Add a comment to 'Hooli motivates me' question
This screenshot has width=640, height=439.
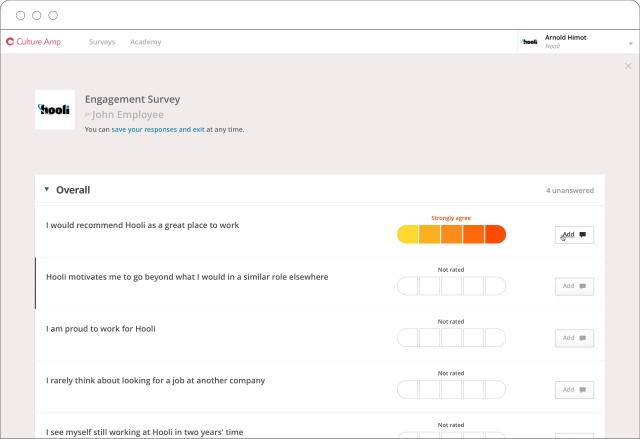[x=574, y=286]
